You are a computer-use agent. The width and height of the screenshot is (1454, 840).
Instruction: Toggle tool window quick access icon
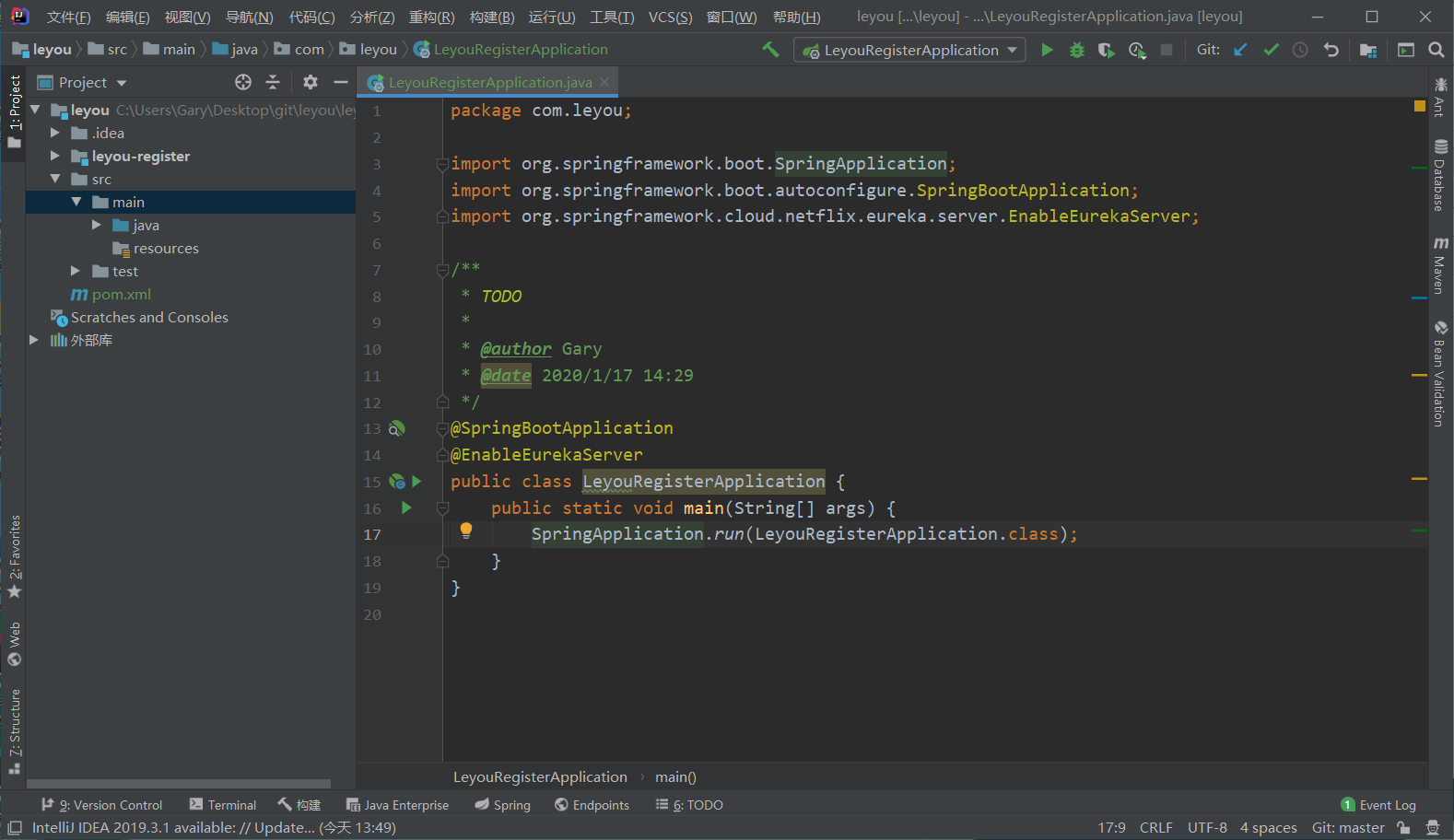pos(15,828)
